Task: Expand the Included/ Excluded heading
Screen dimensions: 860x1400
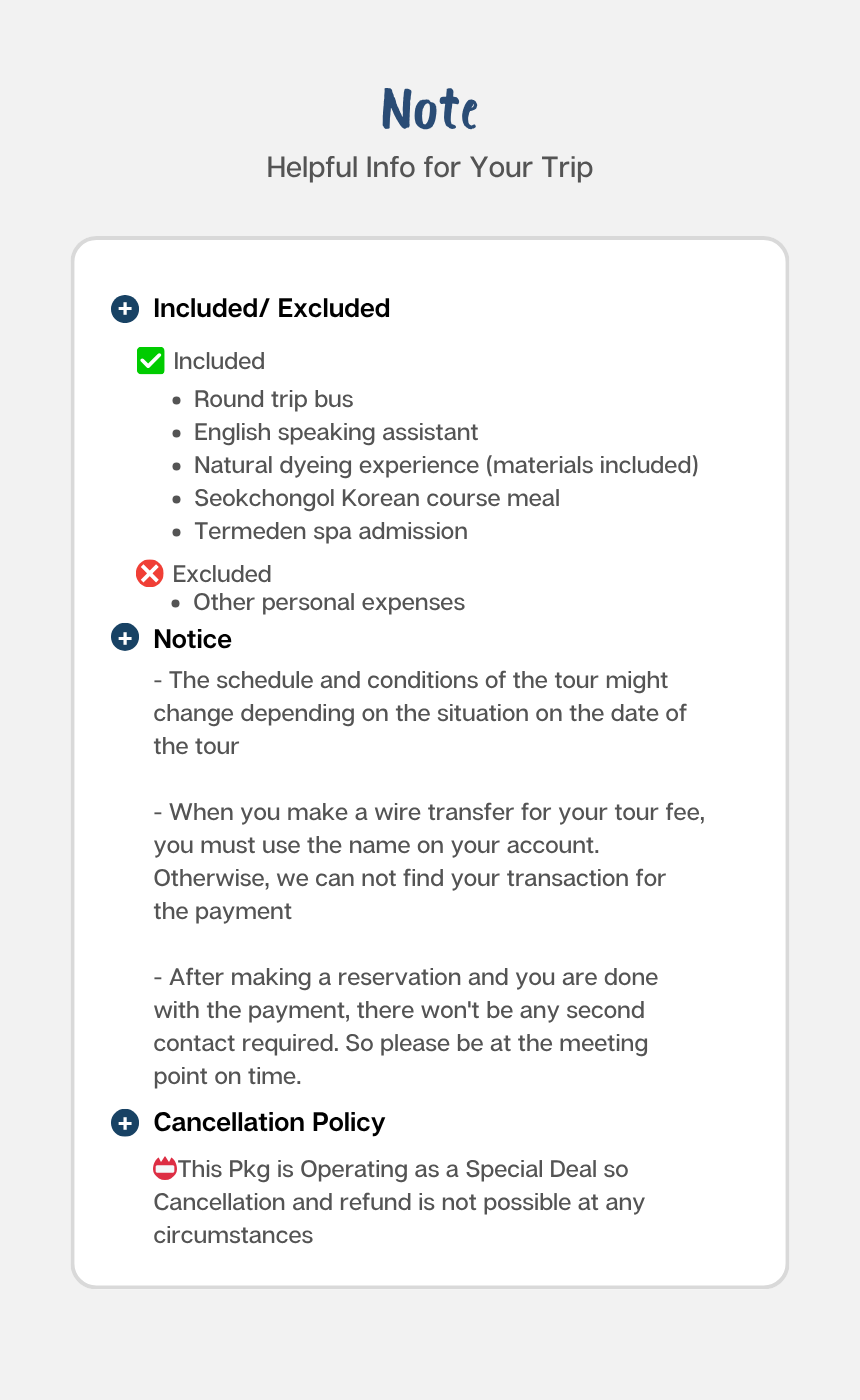Action: (271, 309)
